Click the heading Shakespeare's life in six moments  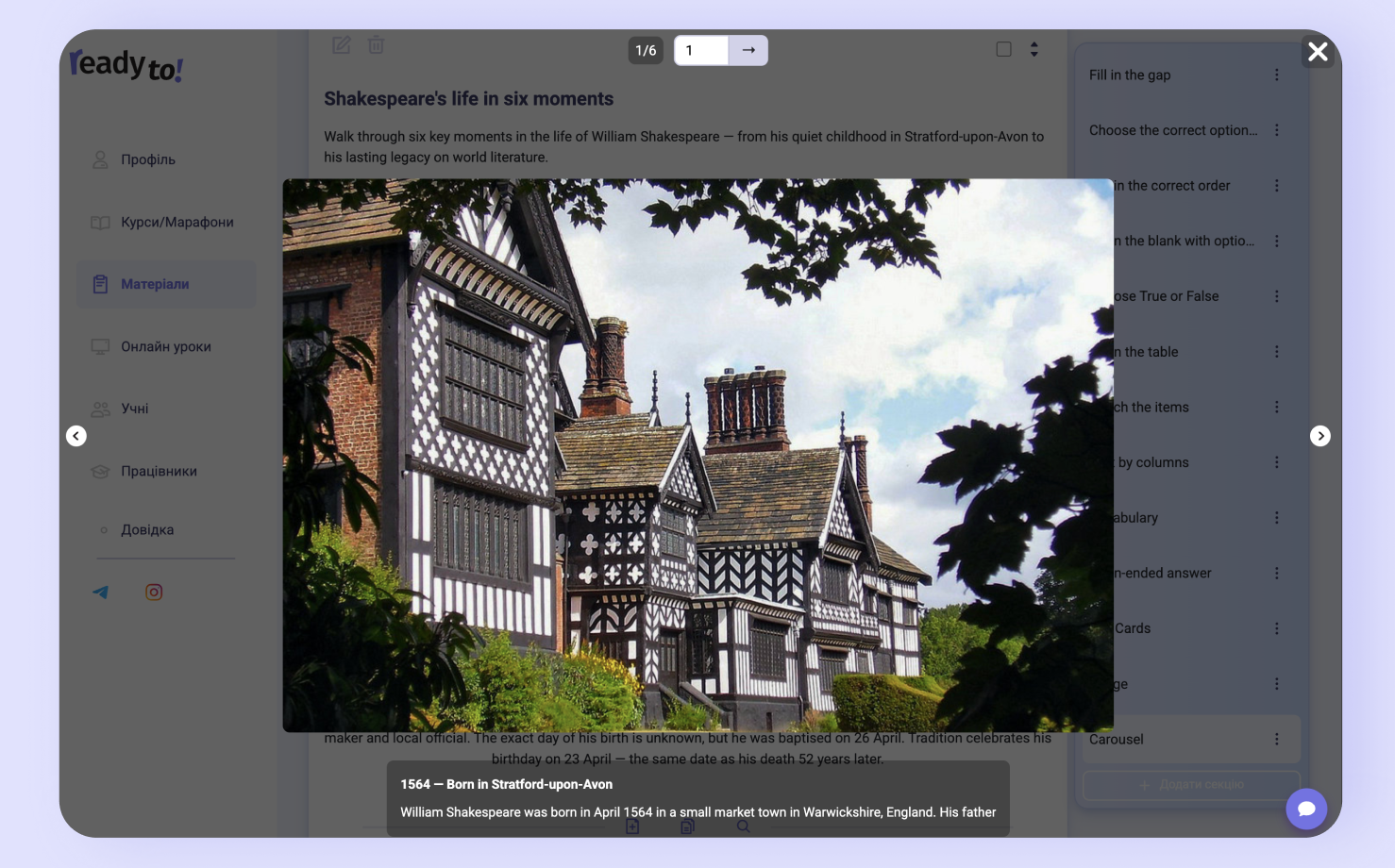[469, 99]
